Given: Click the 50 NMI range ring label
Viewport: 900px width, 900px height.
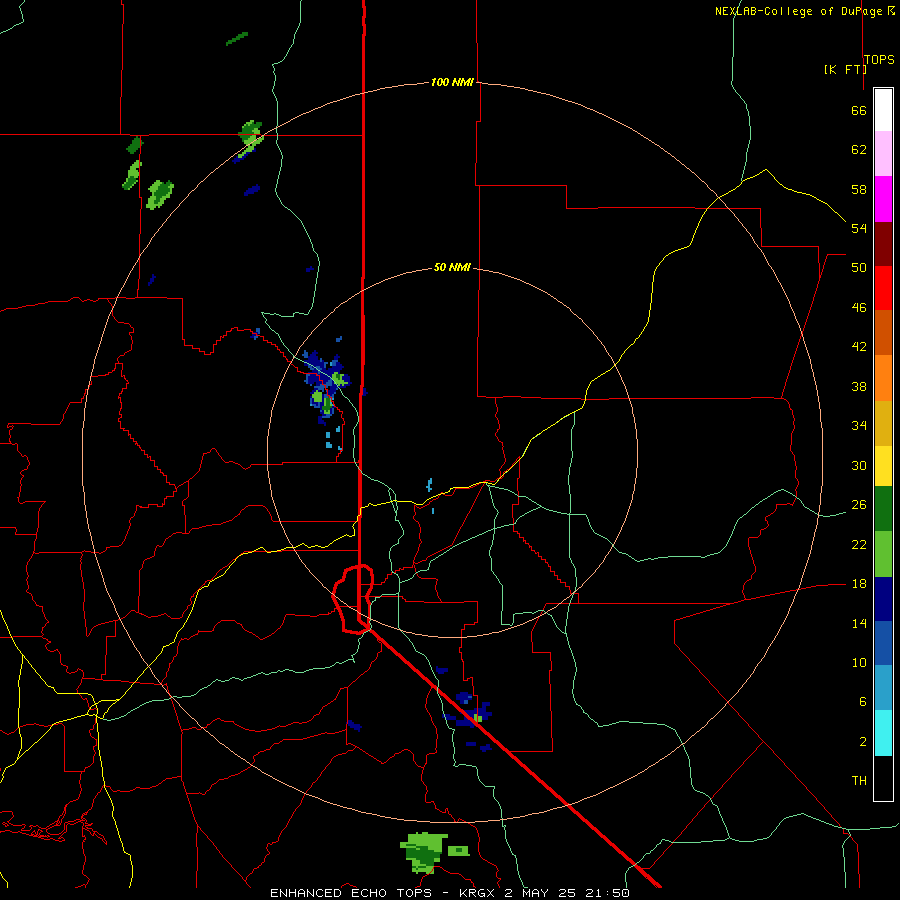Looking at the screenshot, I should point(452,267).
